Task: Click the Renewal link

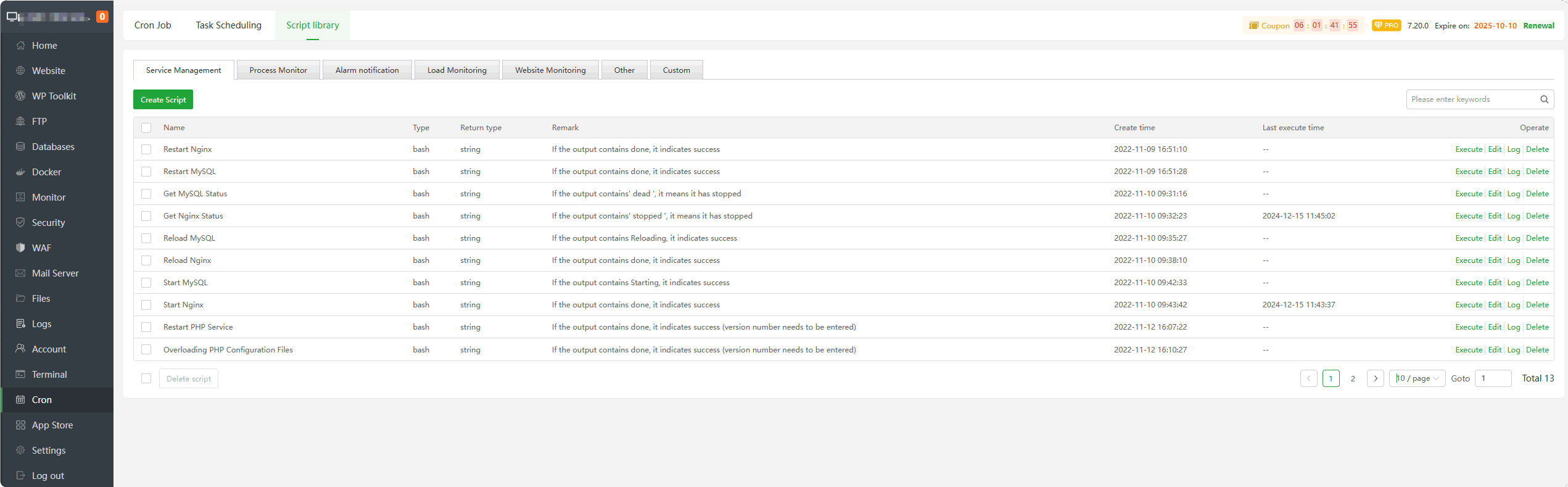Action: point(1538,26)
